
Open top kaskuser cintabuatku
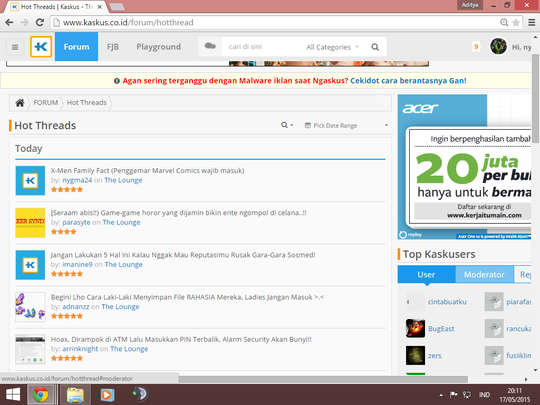tap(447, 302)
